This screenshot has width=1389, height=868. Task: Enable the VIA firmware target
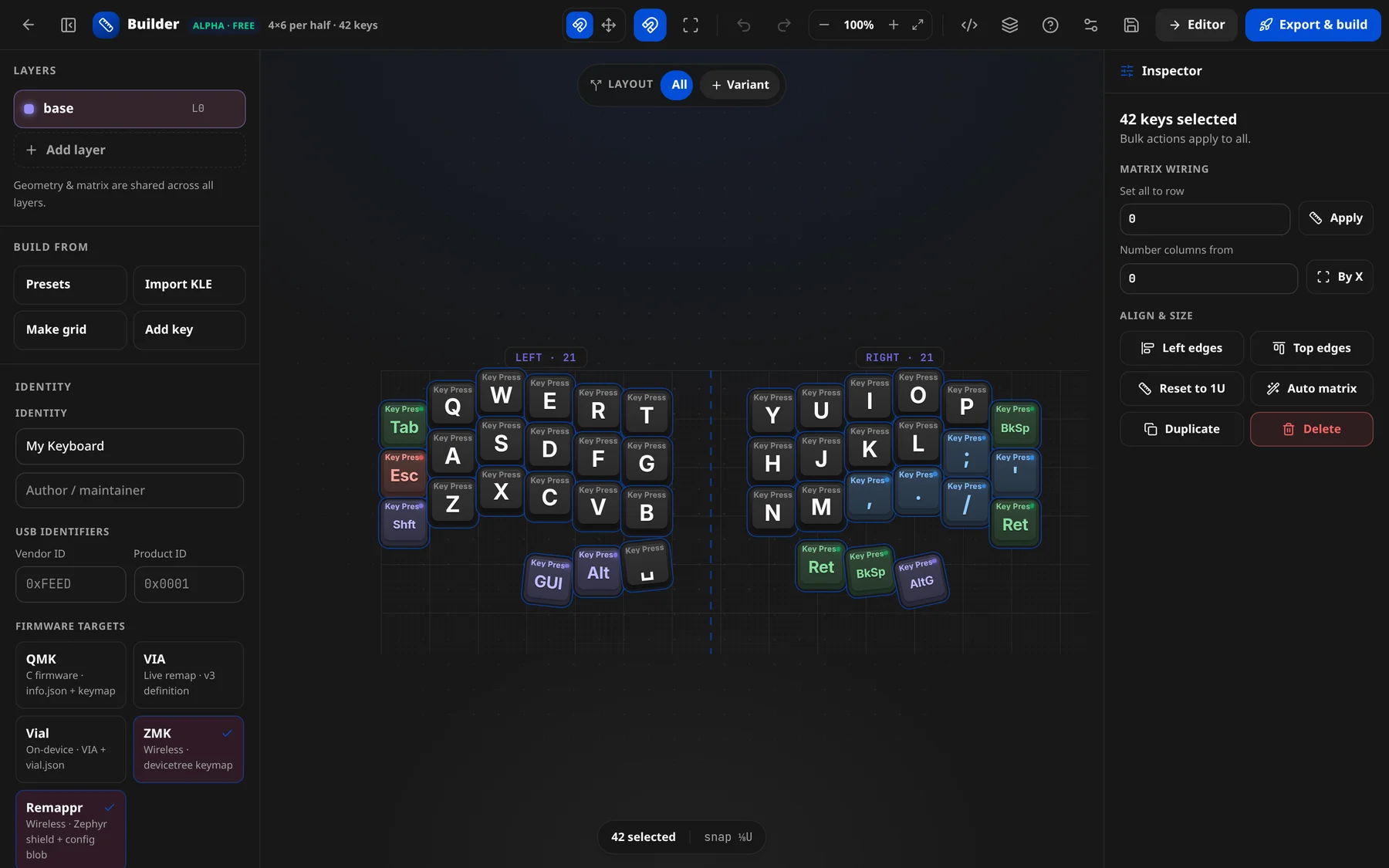point(188,675)
